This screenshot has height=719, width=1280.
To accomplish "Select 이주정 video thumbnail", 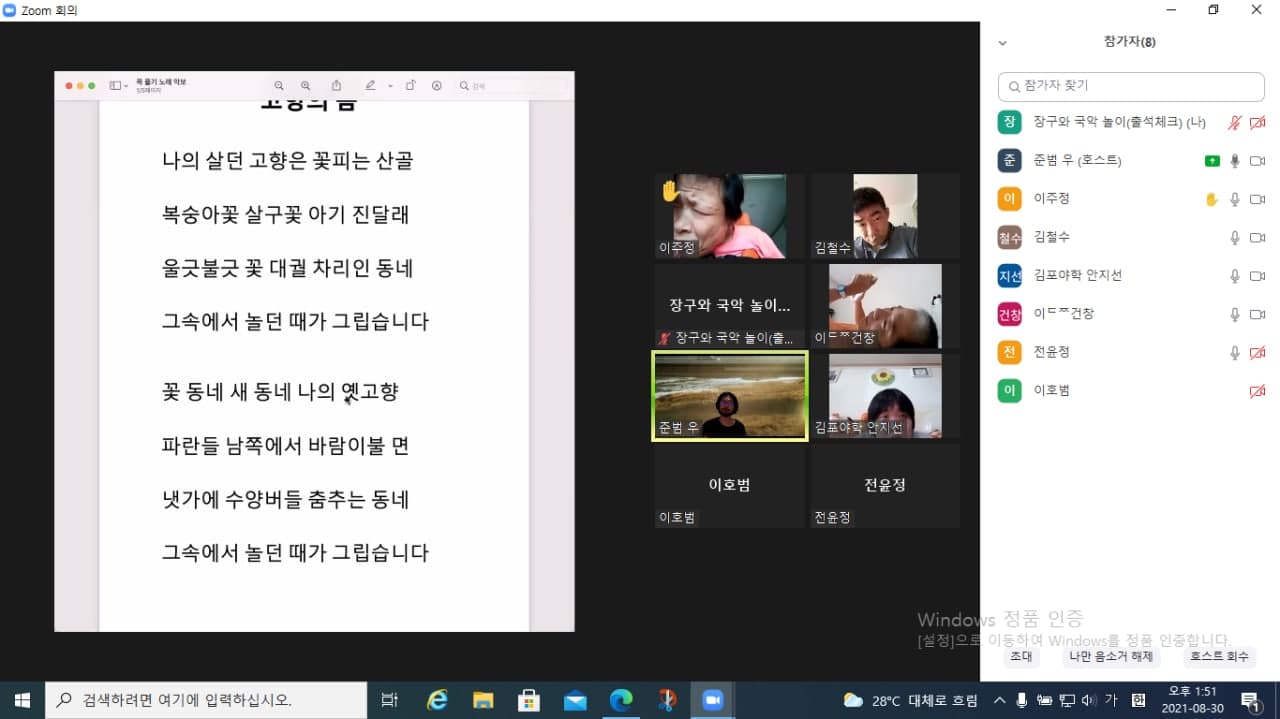I will coord(730,216).
